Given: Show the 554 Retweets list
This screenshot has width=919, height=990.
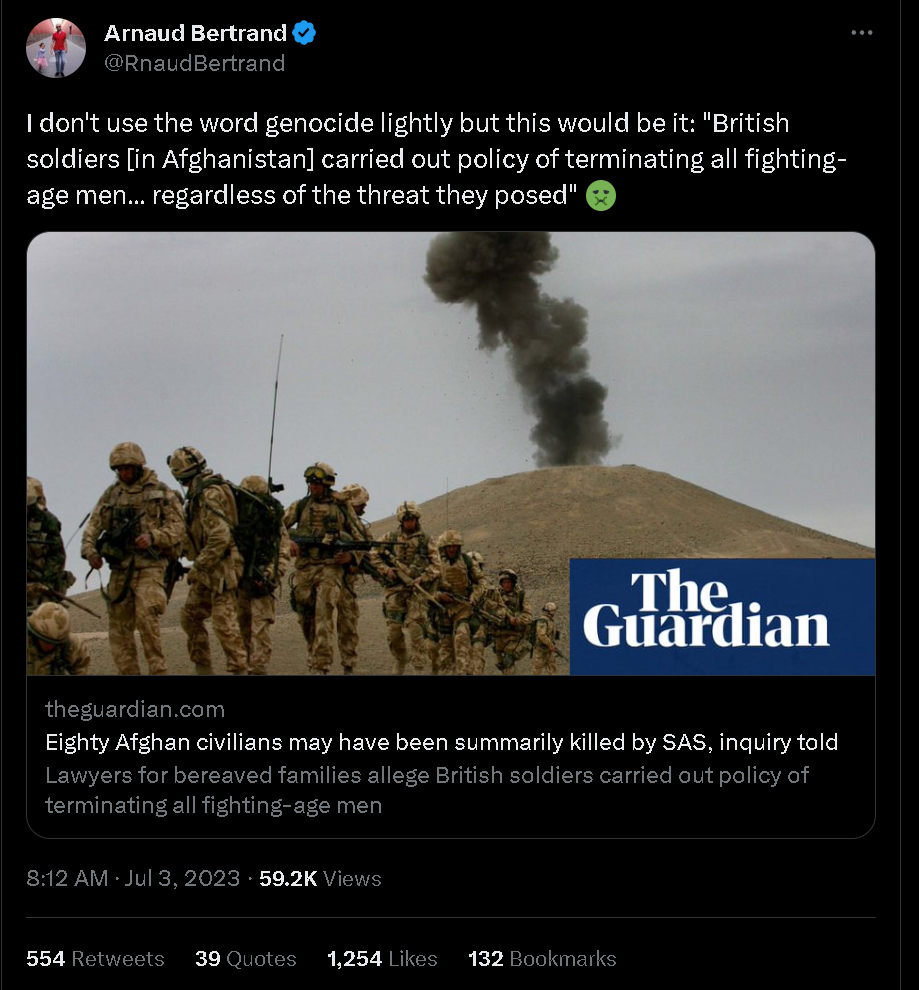Looking at the screenshot, I should pos(95,958).
